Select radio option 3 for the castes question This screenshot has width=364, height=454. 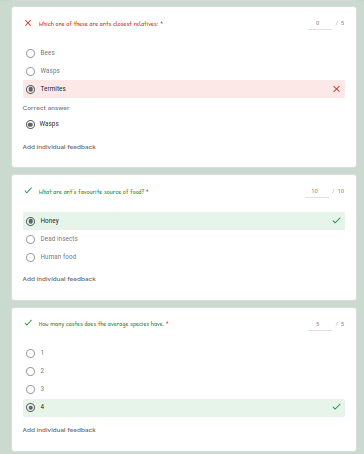pyautogui.click(x=30, y=389)
